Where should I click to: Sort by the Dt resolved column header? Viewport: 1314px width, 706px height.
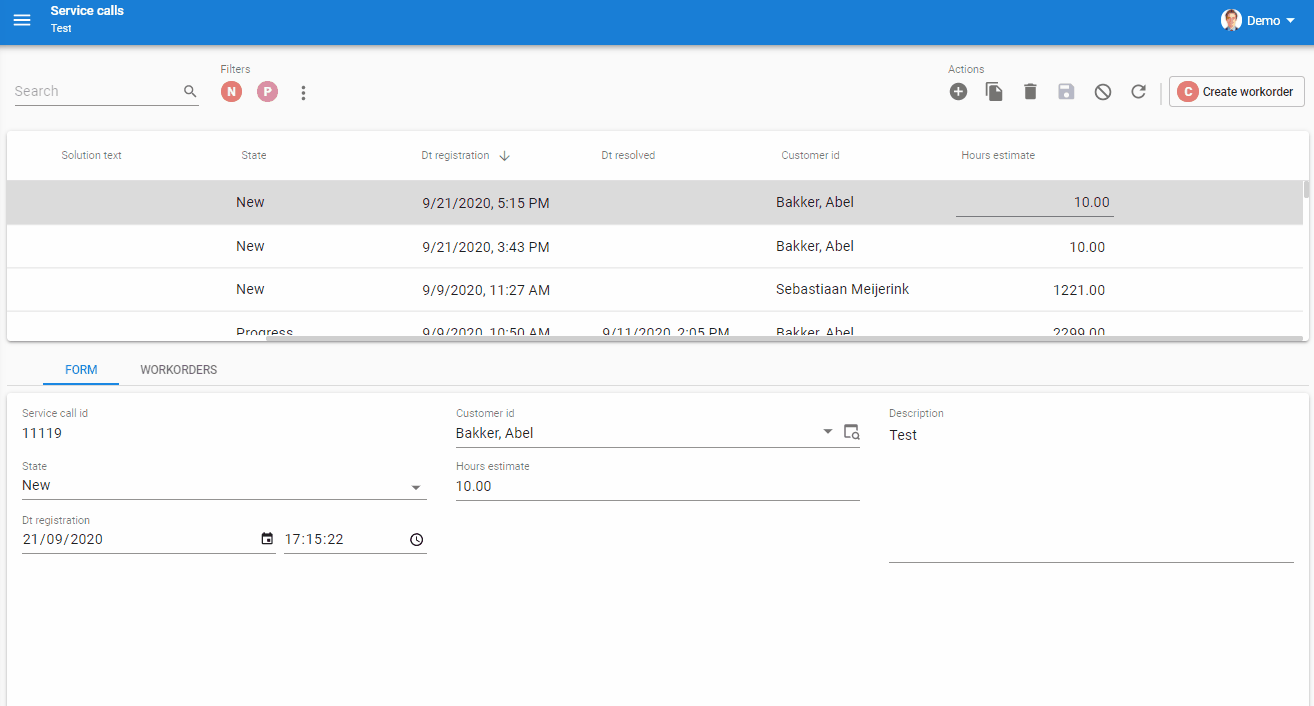coord(628,155)
